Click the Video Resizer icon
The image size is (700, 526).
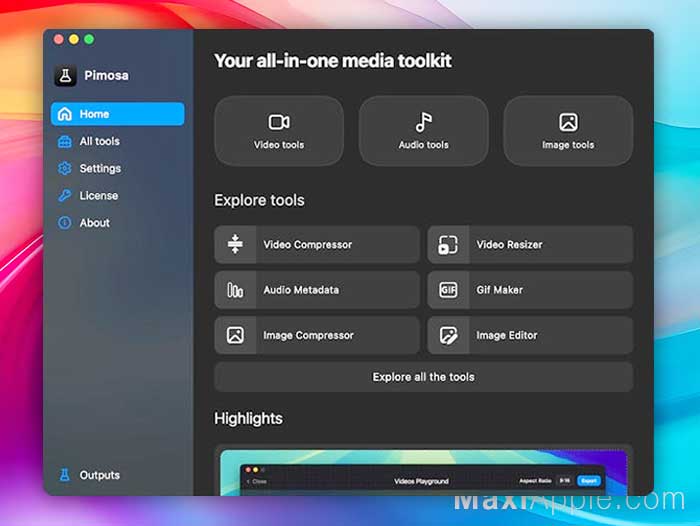pyautogui.click(x=448, y=245)
